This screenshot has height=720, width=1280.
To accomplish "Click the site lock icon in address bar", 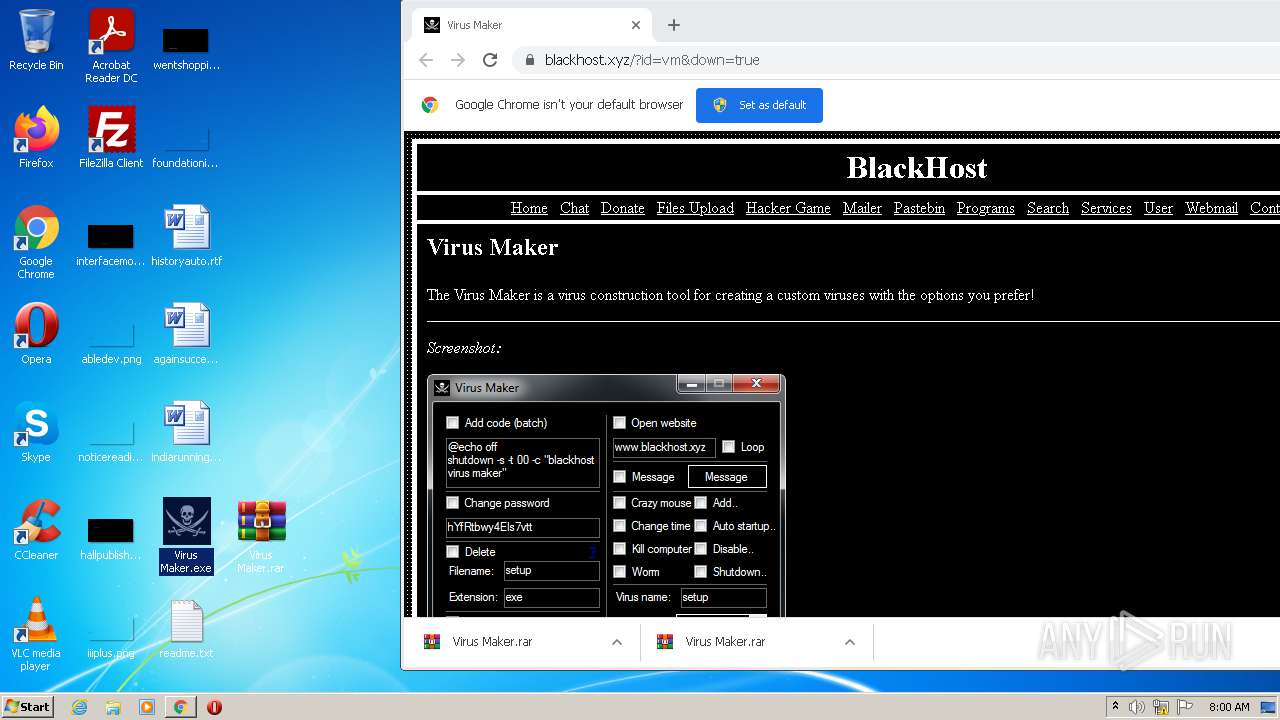I will (x=530, y=60).
